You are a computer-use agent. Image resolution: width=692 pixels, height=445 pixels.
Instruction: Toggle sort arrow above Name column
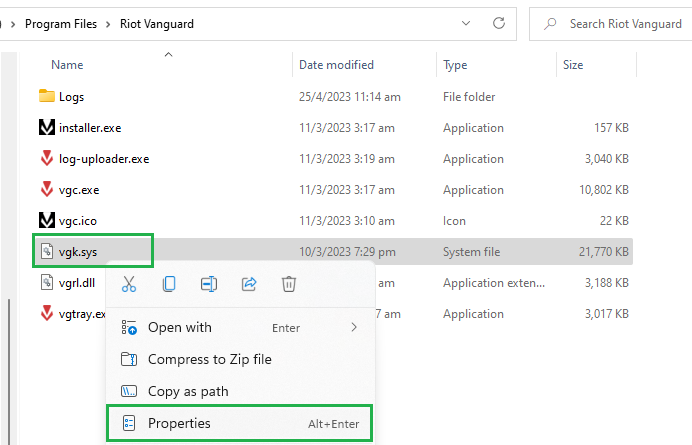pos(168,55)
